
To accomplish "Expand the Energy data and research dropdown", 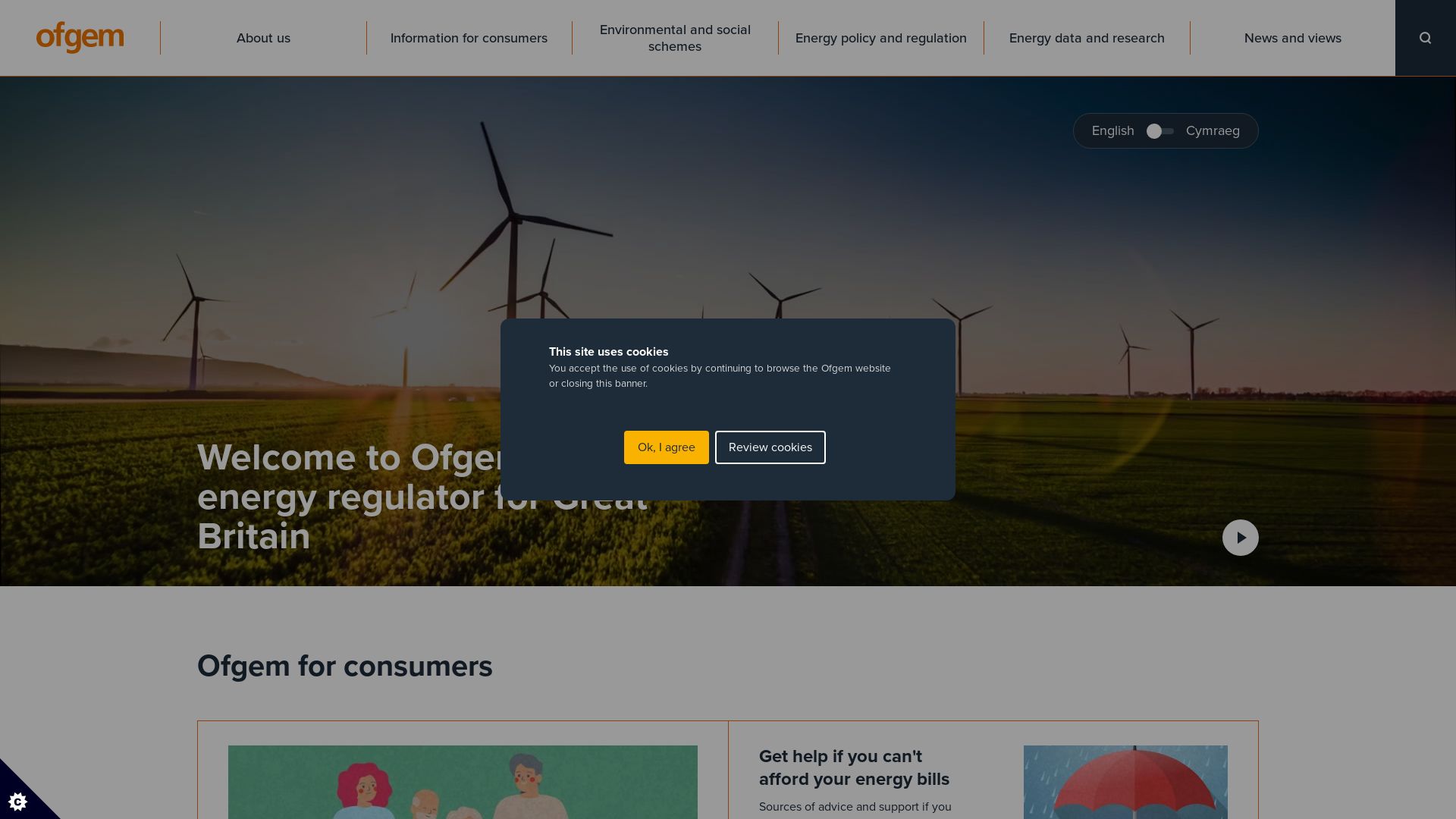I will [1087, 37].
